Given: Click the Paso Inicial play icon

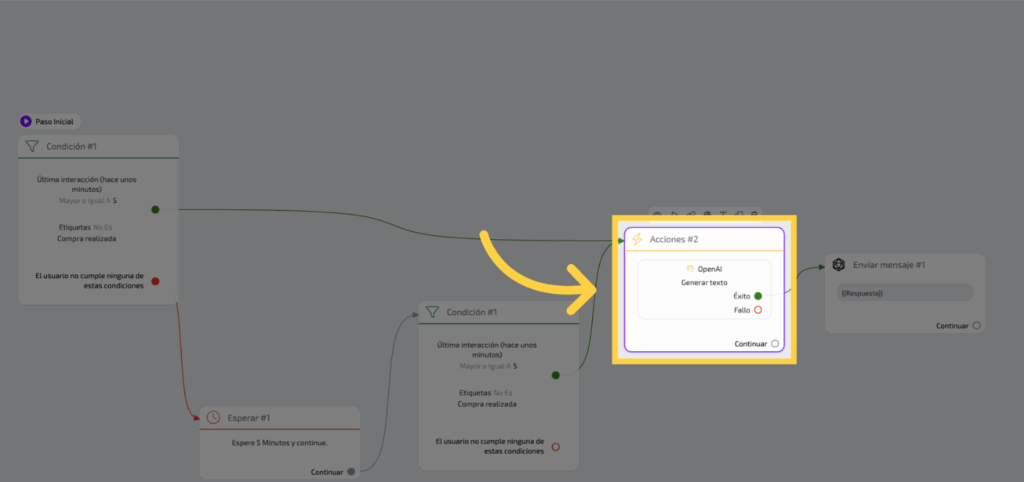Looking at the screenshot, I should tap(26, 121).
